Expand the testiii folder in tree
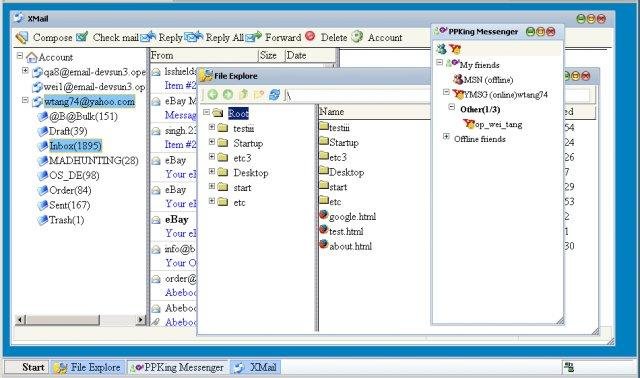640x378 pixels. point(212,127)
